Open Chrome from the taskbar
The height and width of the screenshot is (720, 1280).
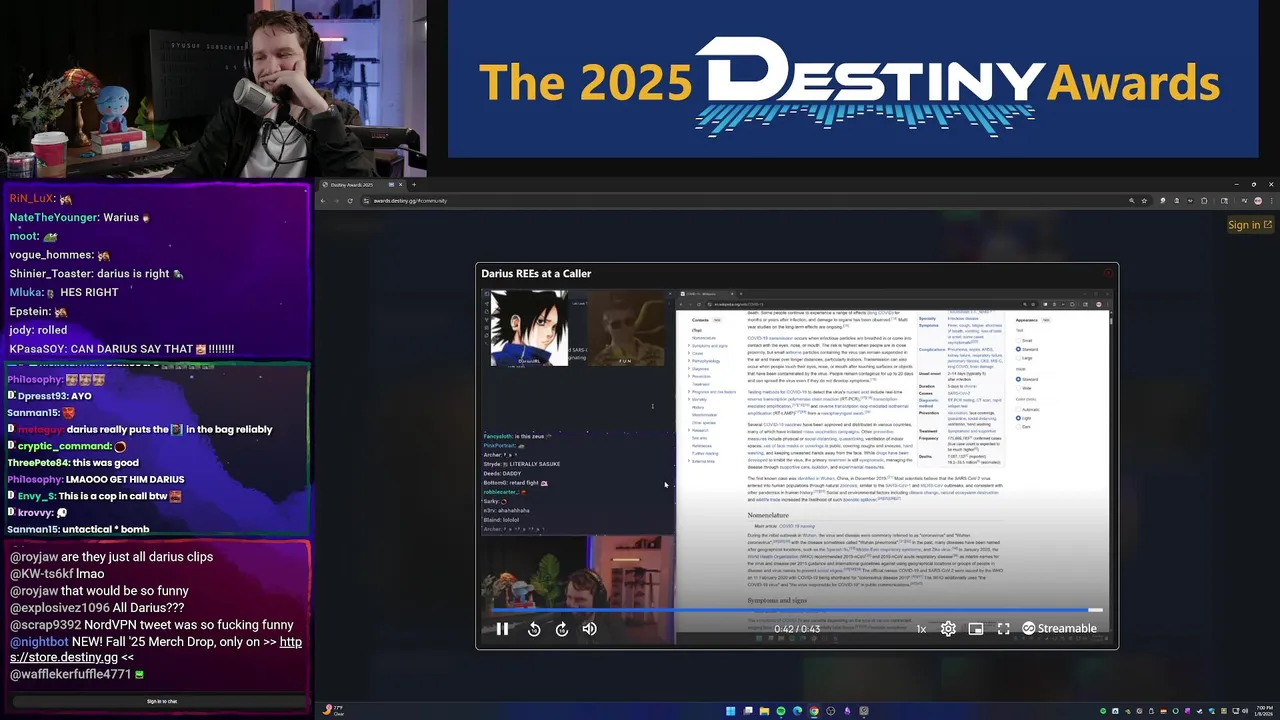tap(814, 711)
